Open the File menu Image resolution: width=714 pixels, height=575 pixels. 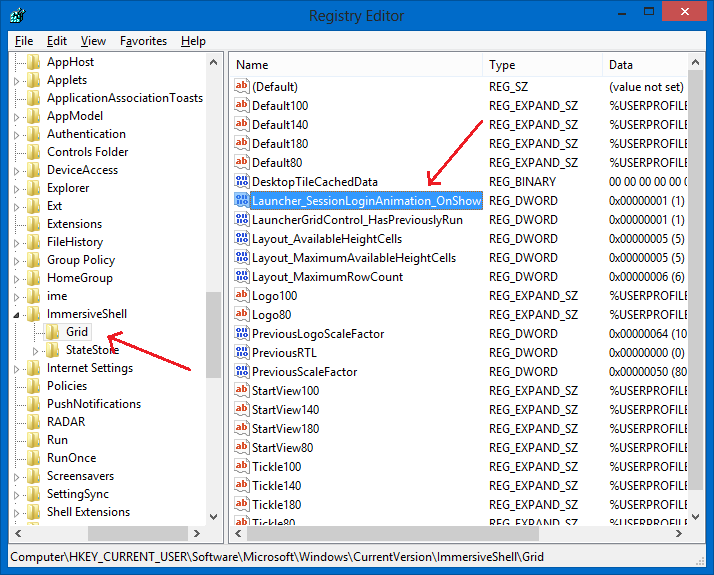click(x=24, y=41)
